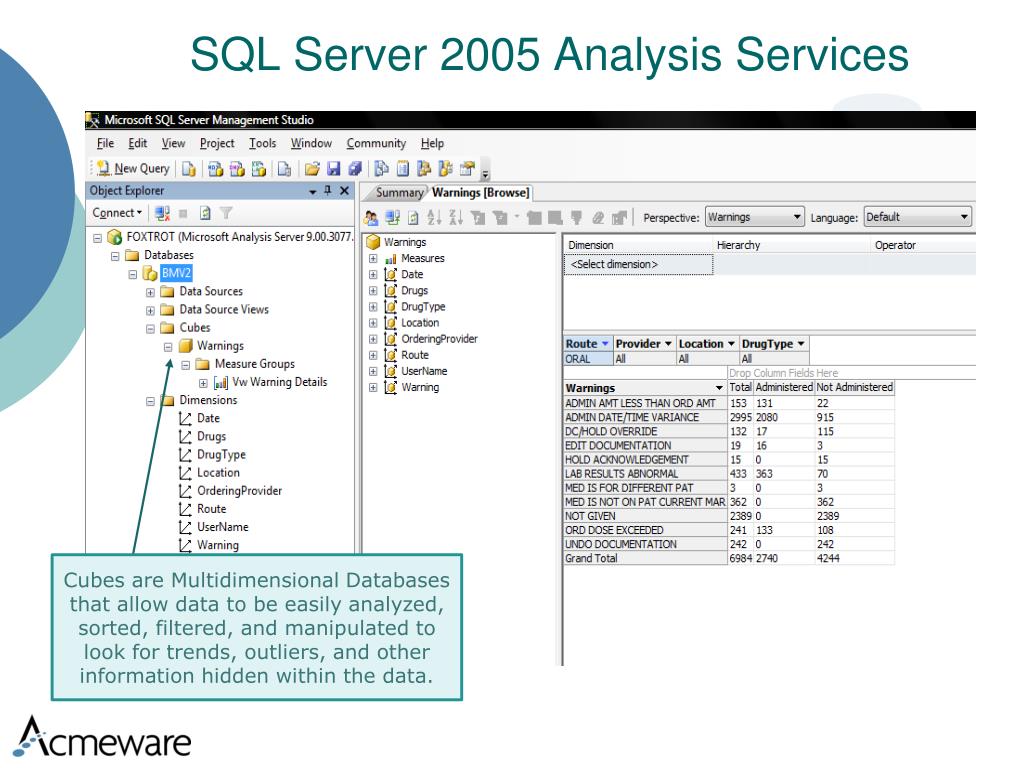Click the Stop icon in Object Explorer toolbar

184,213
